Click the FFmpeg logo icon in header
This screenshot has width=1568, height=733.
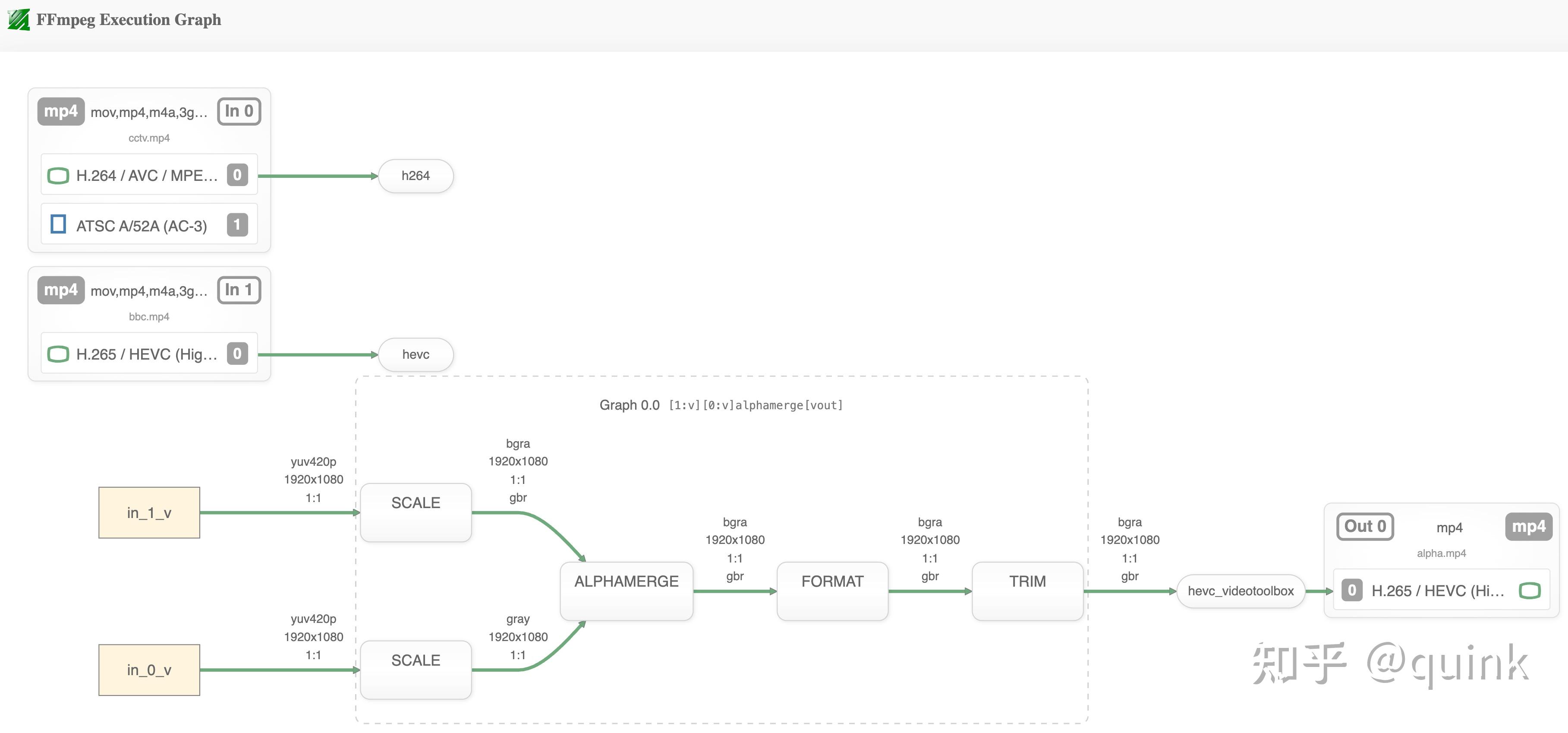point(18,19)
